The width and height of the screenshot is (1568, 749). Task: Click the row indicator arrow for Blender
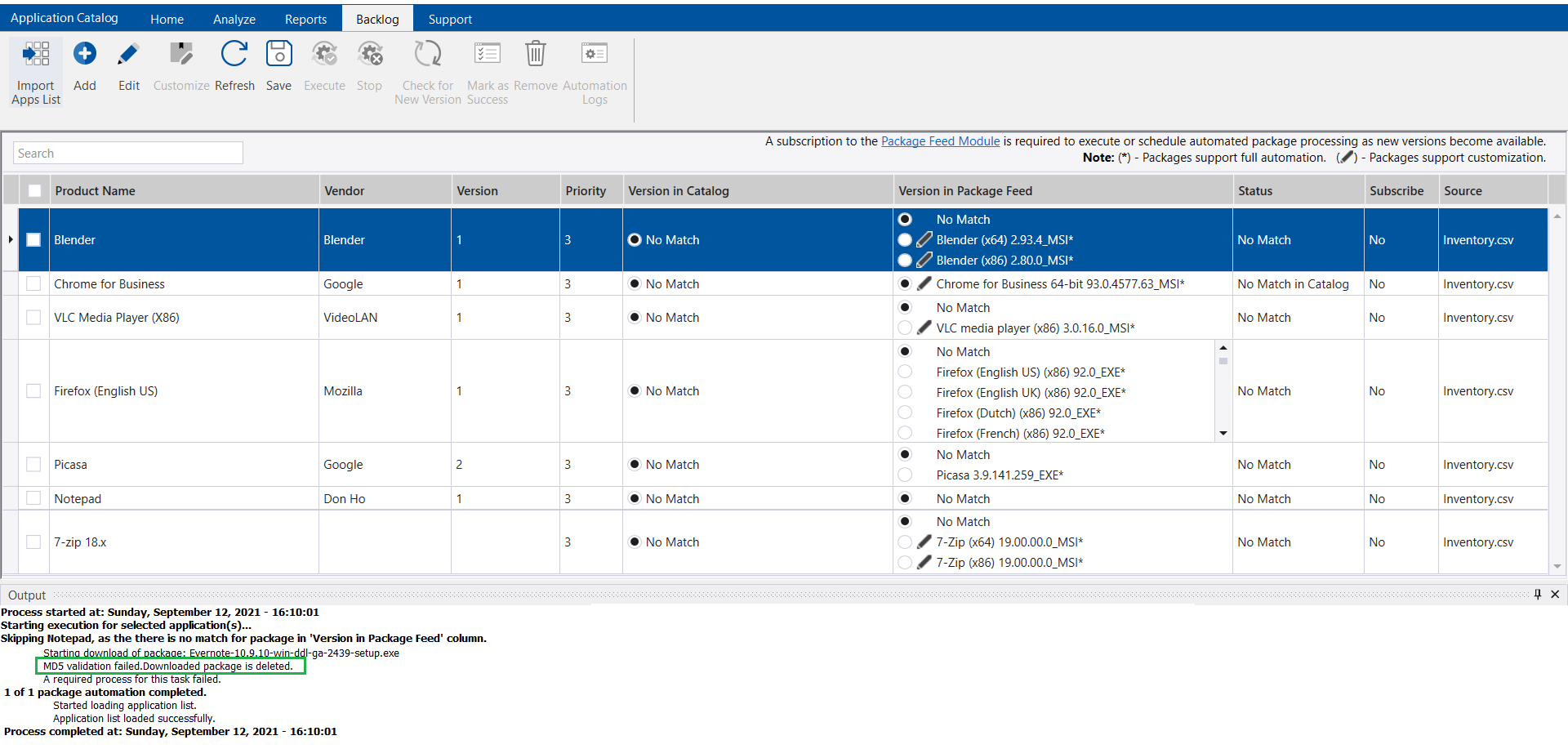click(10, 239)
